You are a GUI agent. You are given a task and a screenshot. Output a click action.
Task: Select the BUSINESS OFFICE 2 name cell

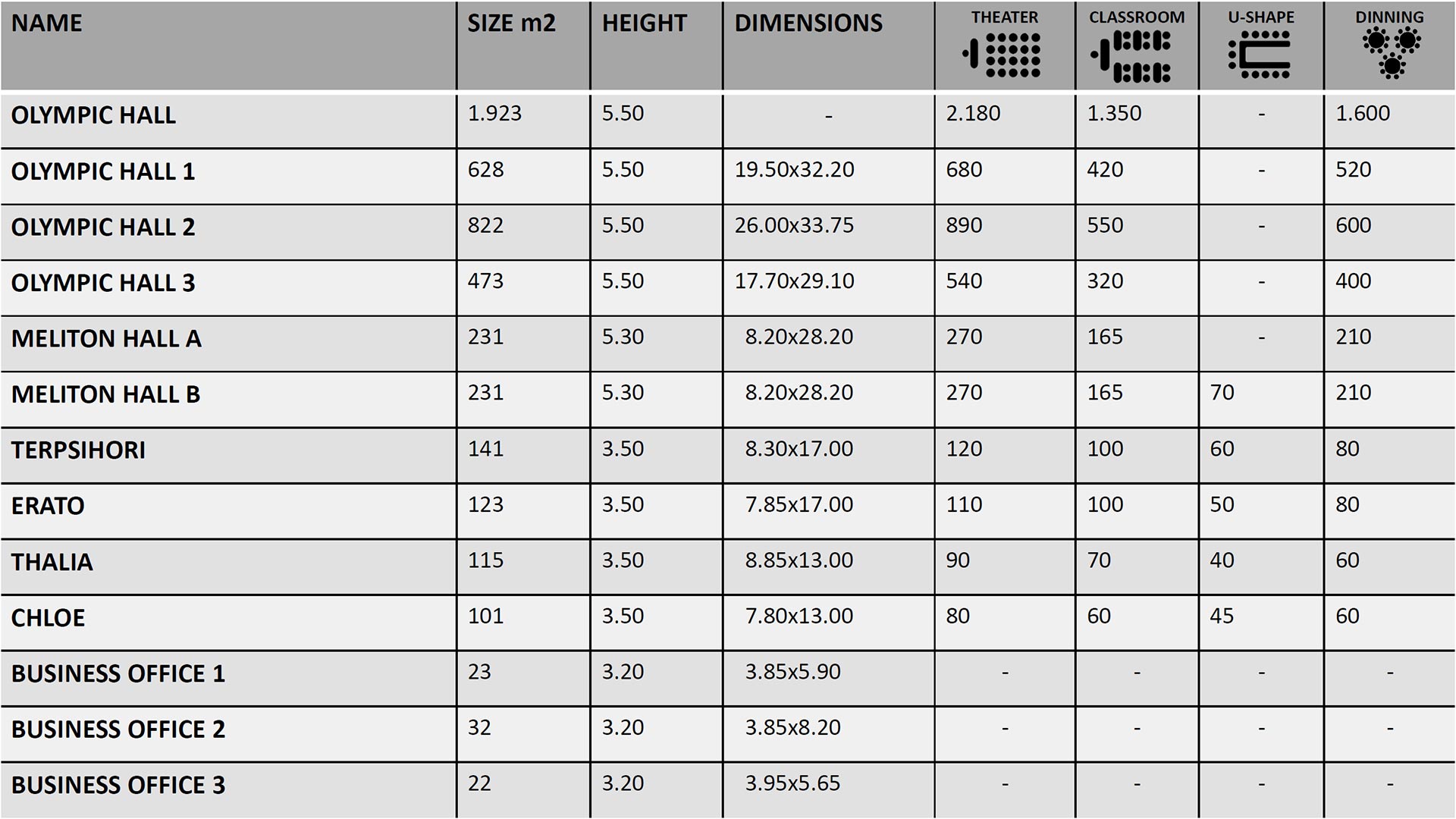click(118, 730)
